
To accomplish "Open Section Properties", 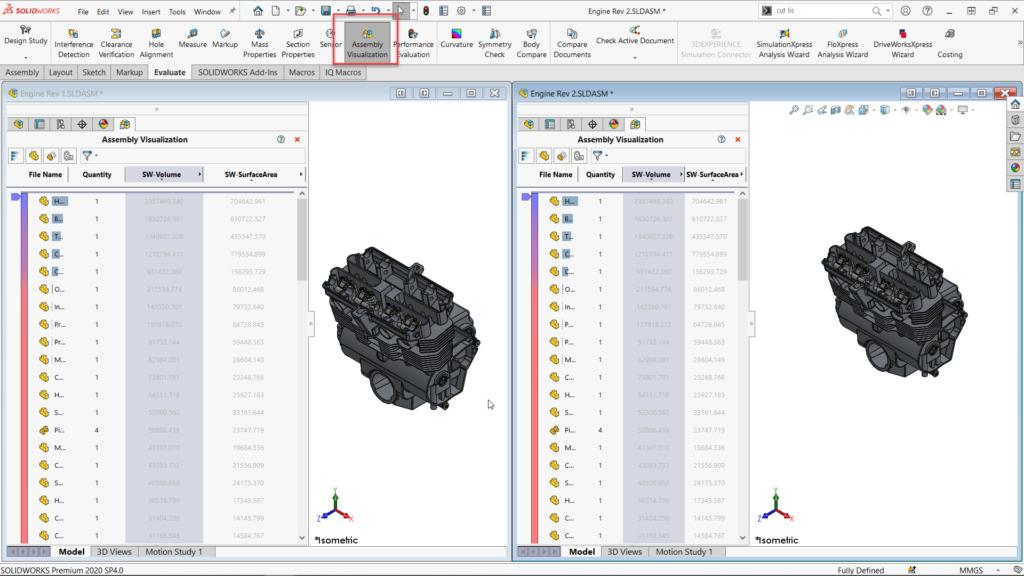I will click(298, 44).
